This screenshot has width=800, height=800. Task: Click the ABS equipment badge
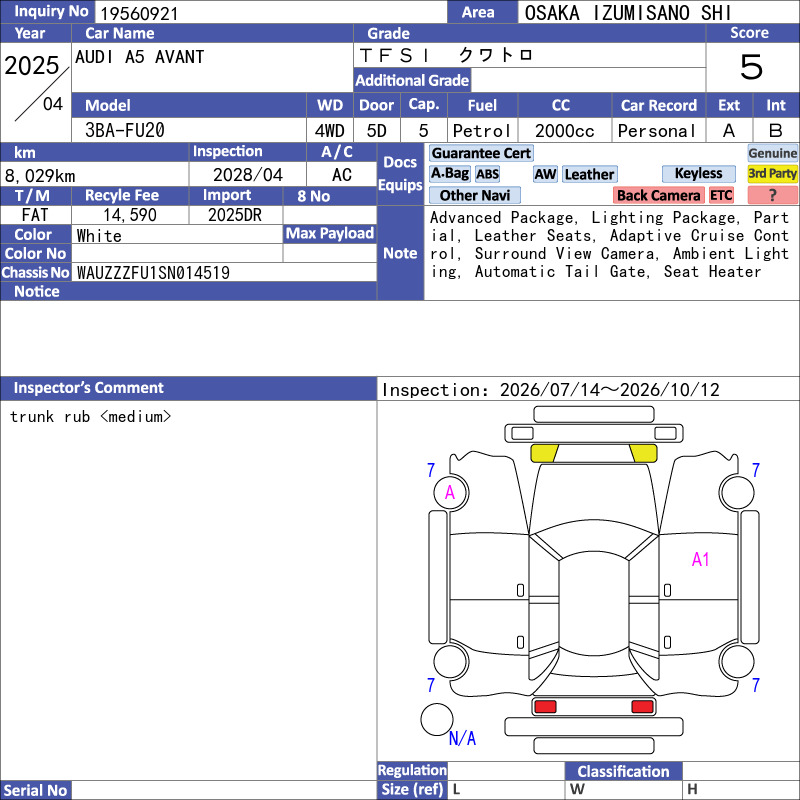pos(487,174)
